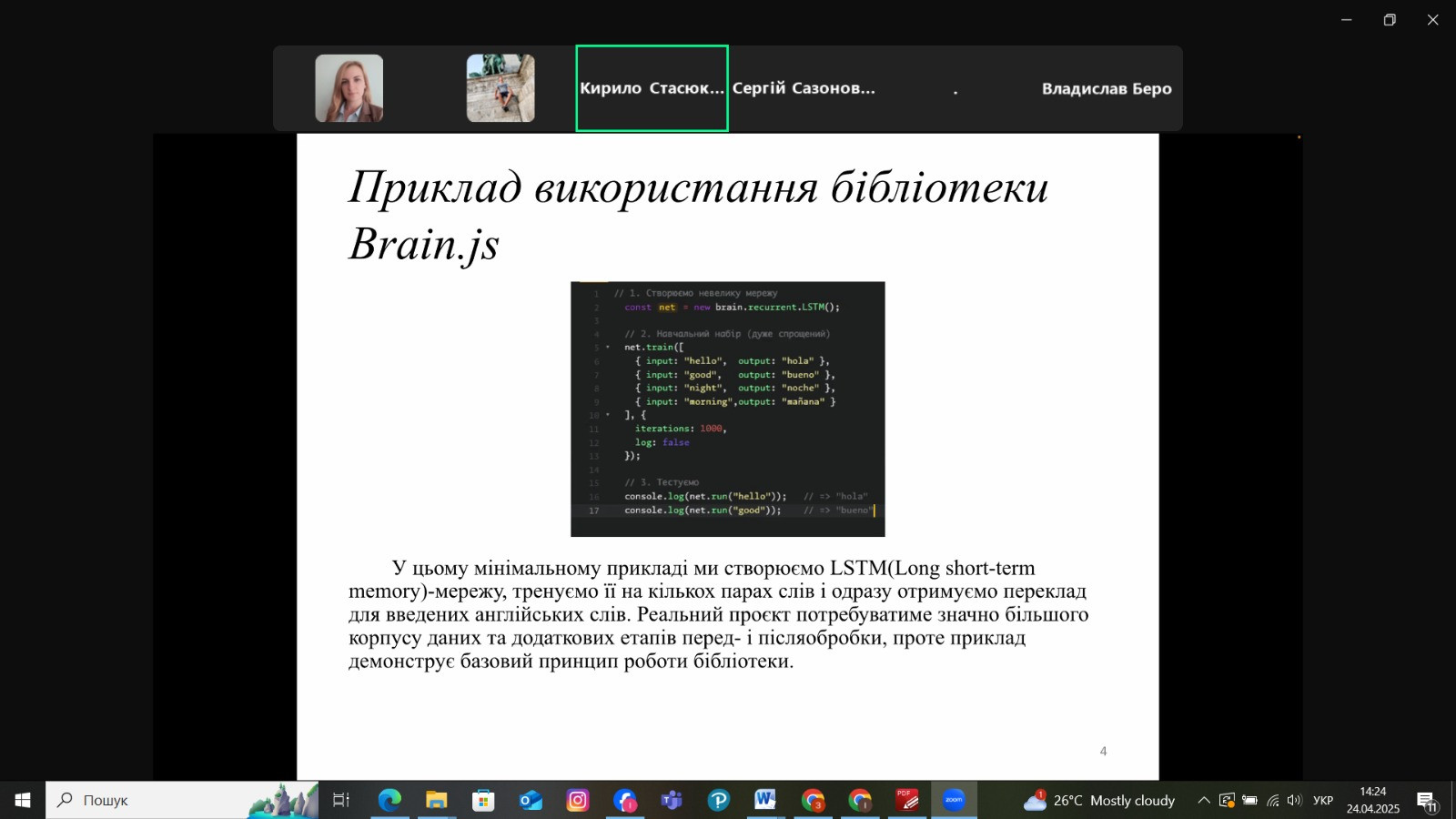Viewport: 1456px width, 819px height.
Task: Open the weather widget showing 26°C
Action: point(1099,800)
